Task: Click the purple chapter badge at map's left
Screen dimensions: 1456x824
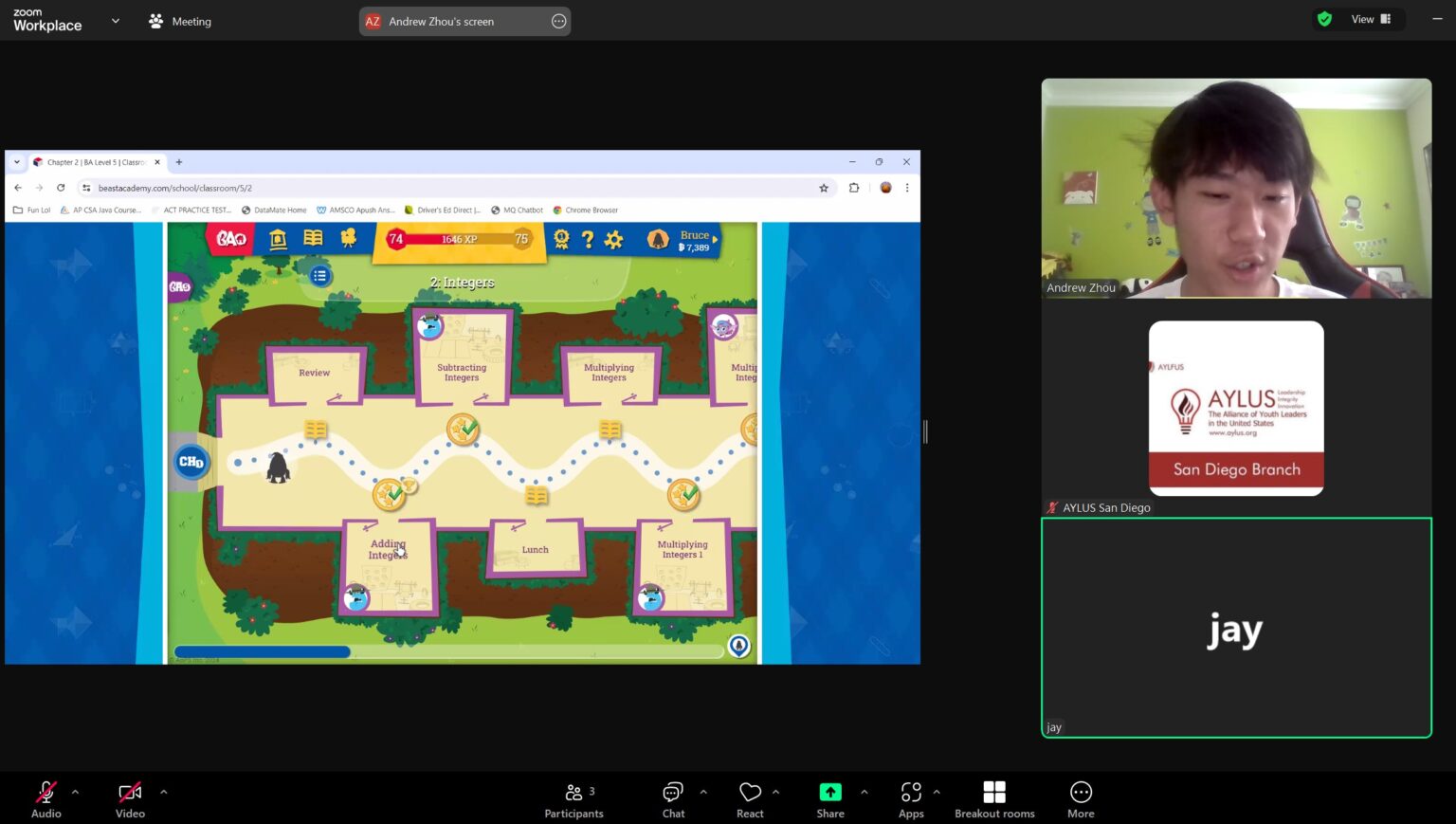Action: tap(179, 286)
